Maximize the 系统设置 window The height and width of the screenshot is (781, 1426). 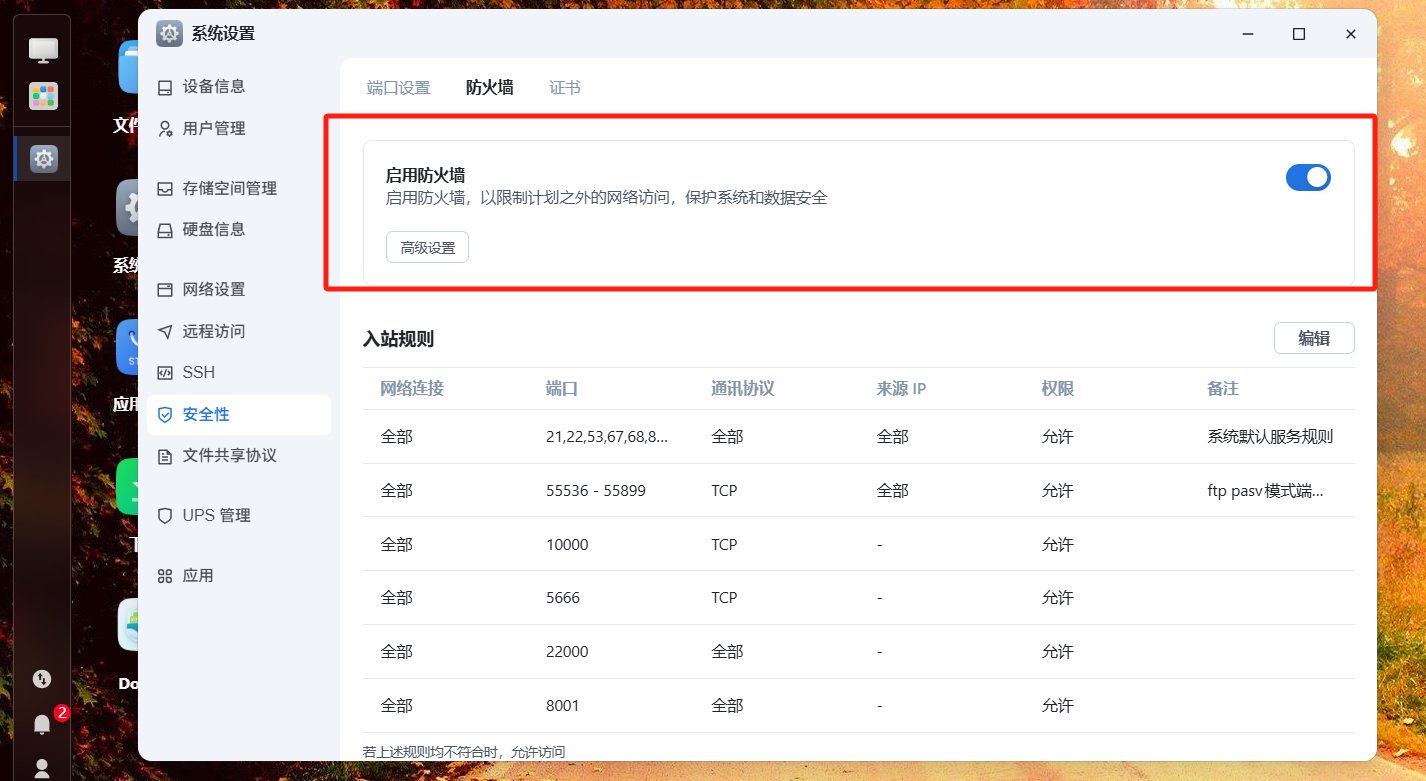[x=1298, y=34]
